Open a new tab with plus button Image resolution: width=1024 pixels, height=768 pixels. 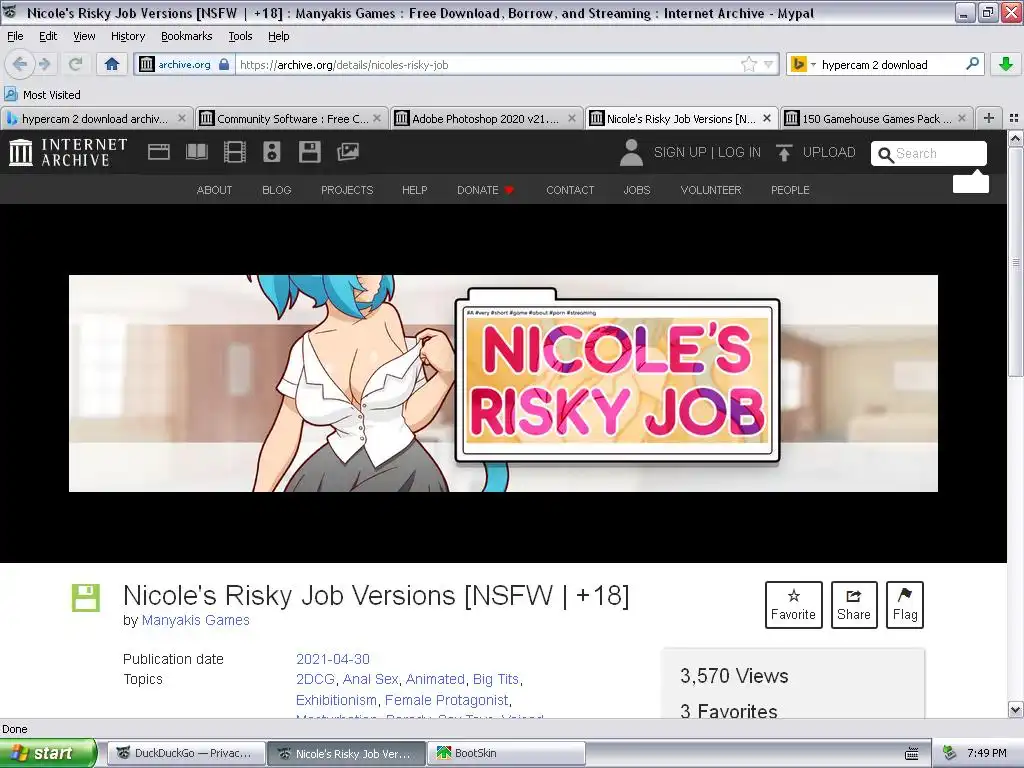point(989,118)
